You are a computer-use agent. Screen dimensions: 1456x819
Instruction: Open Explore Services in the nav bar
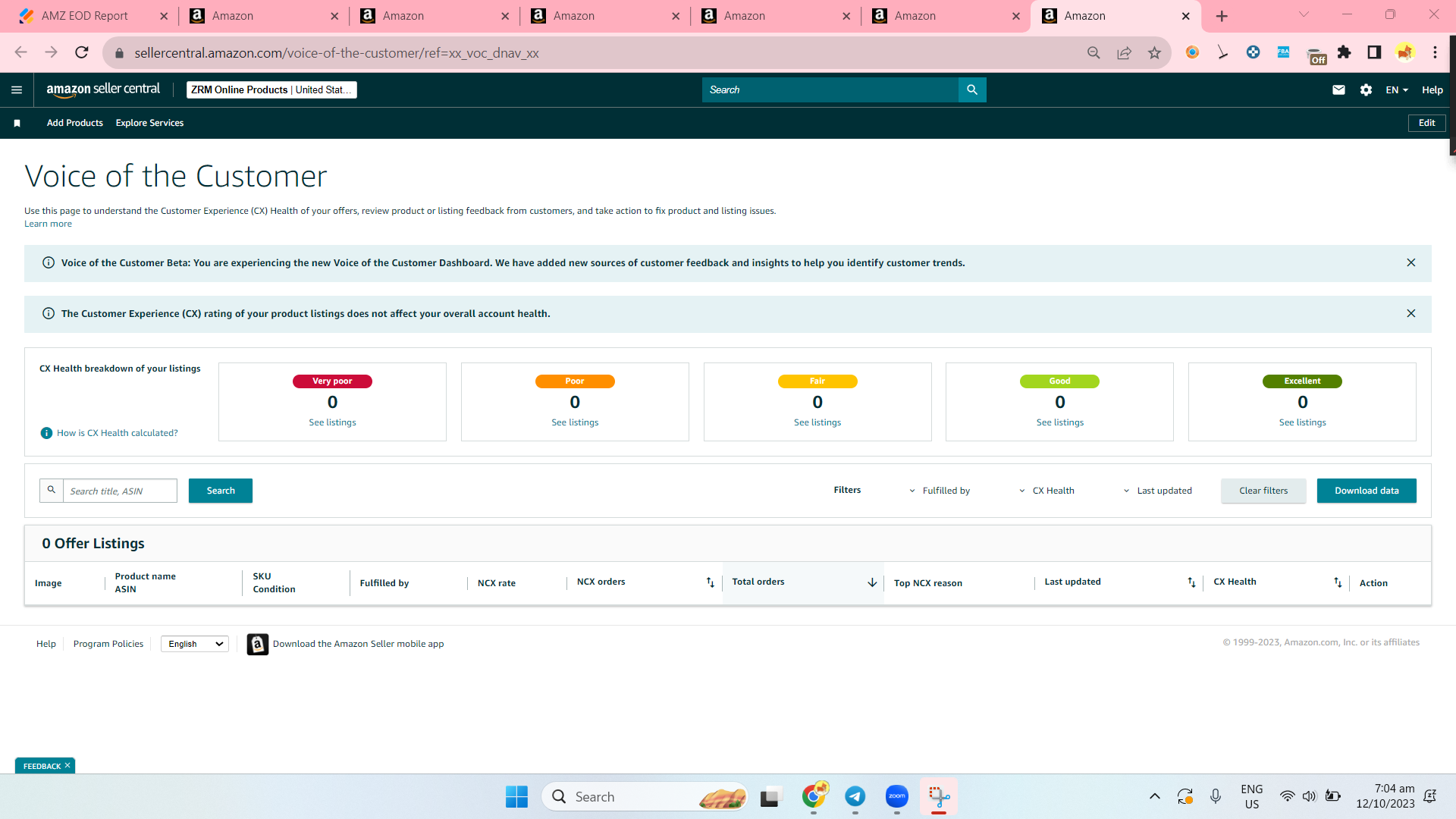pyautogui.click(x=149, y=123)
